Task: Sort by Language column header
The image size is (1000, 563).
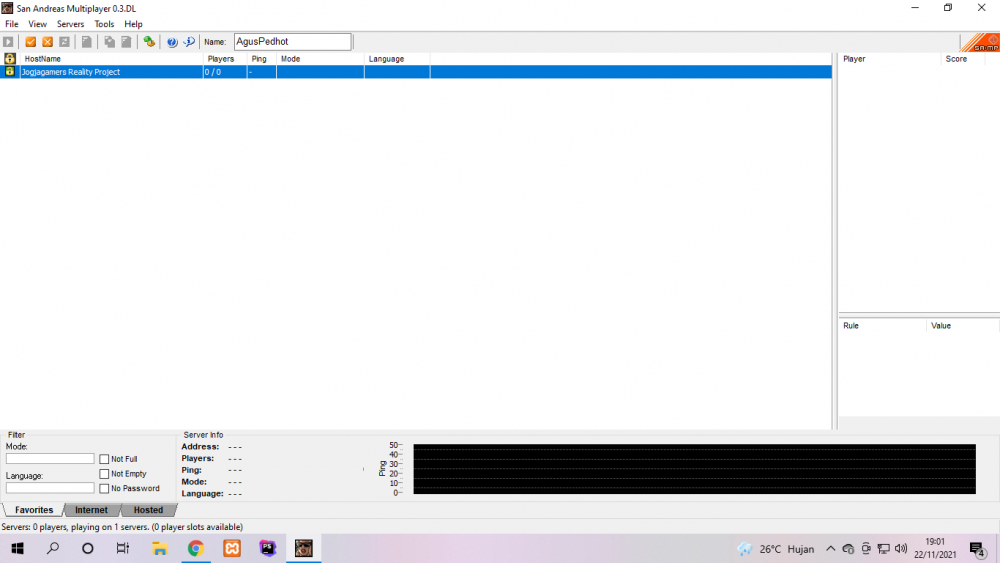Action: click(397, 59)
